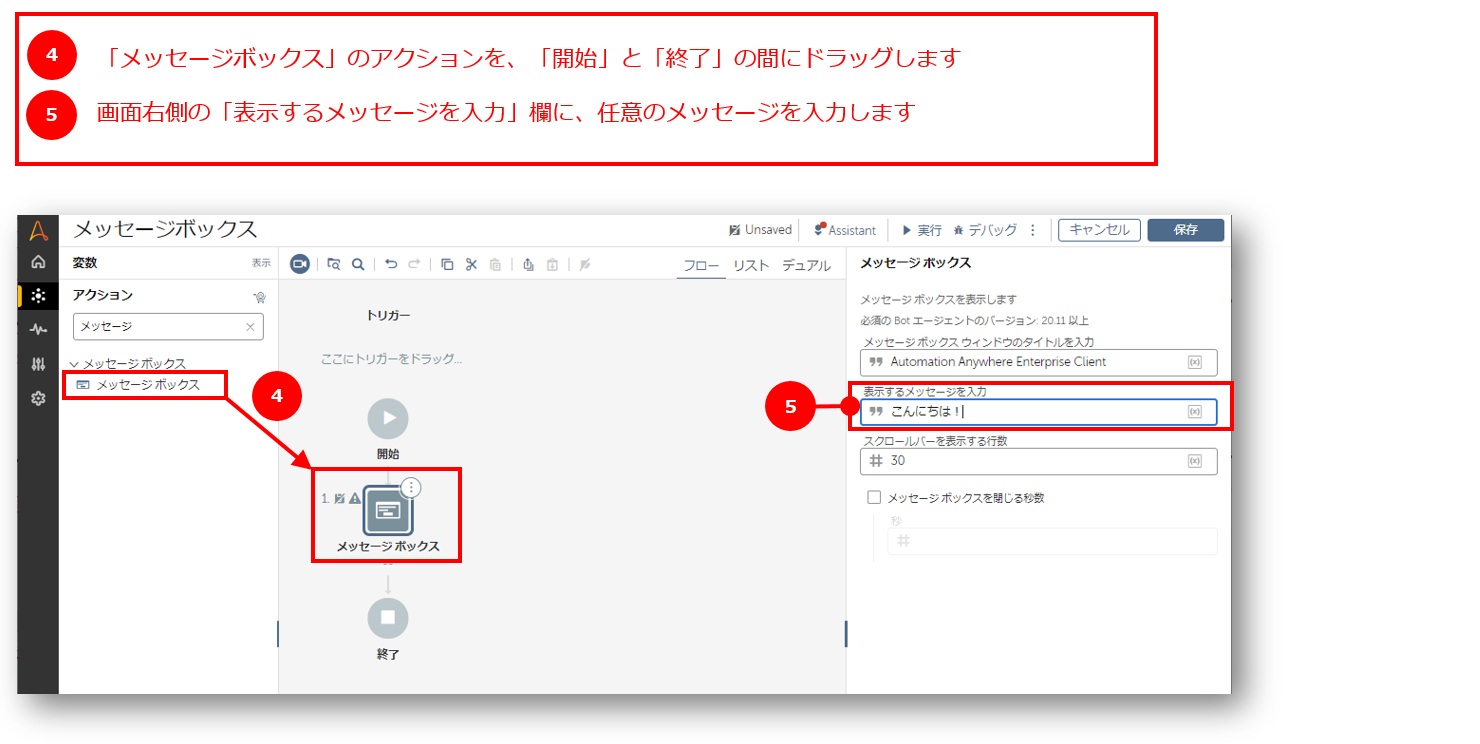Click the 表示 link next to 変数

[261, 263]
